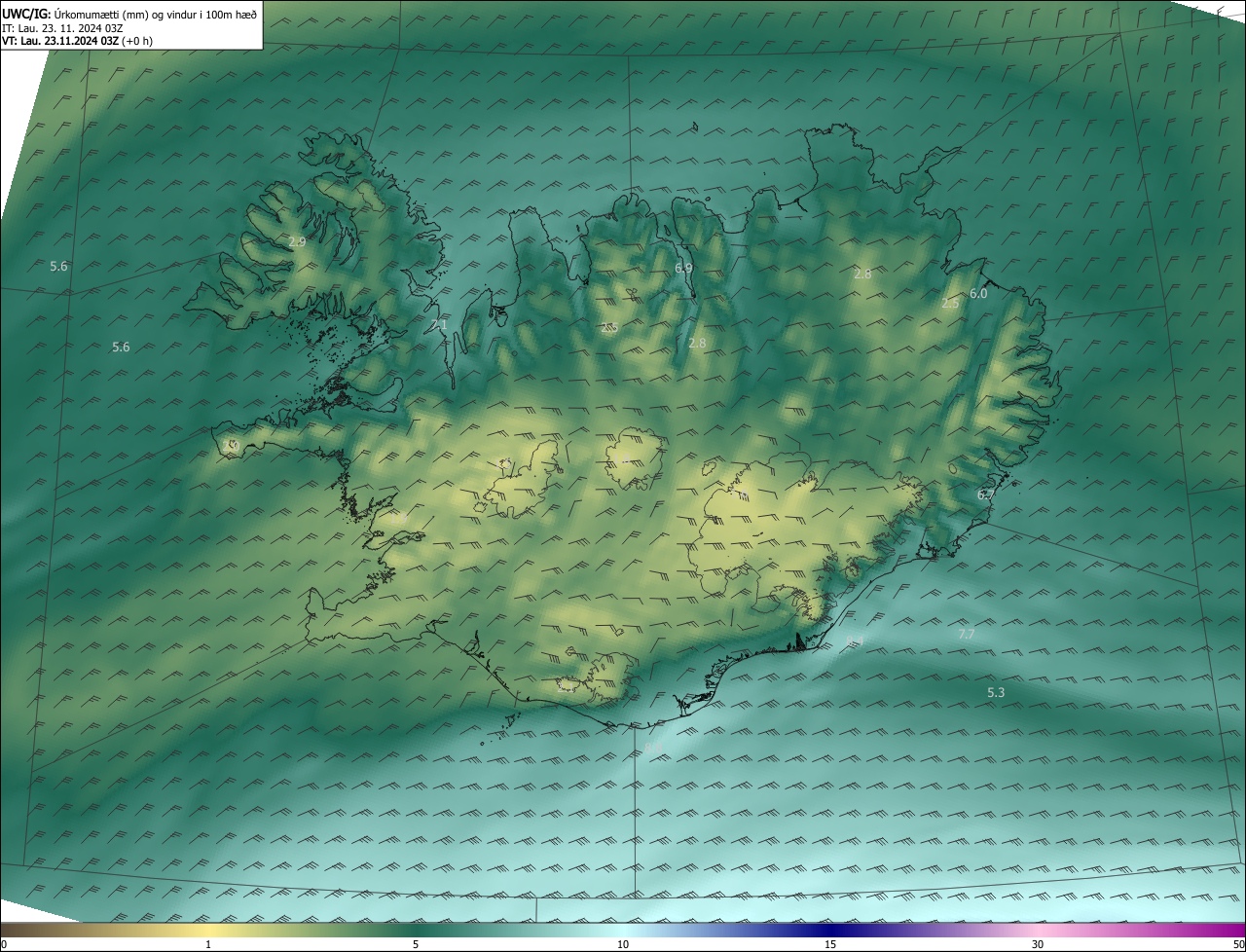Click the VT valid-time line ending (+0 h)

click(77, 41)
